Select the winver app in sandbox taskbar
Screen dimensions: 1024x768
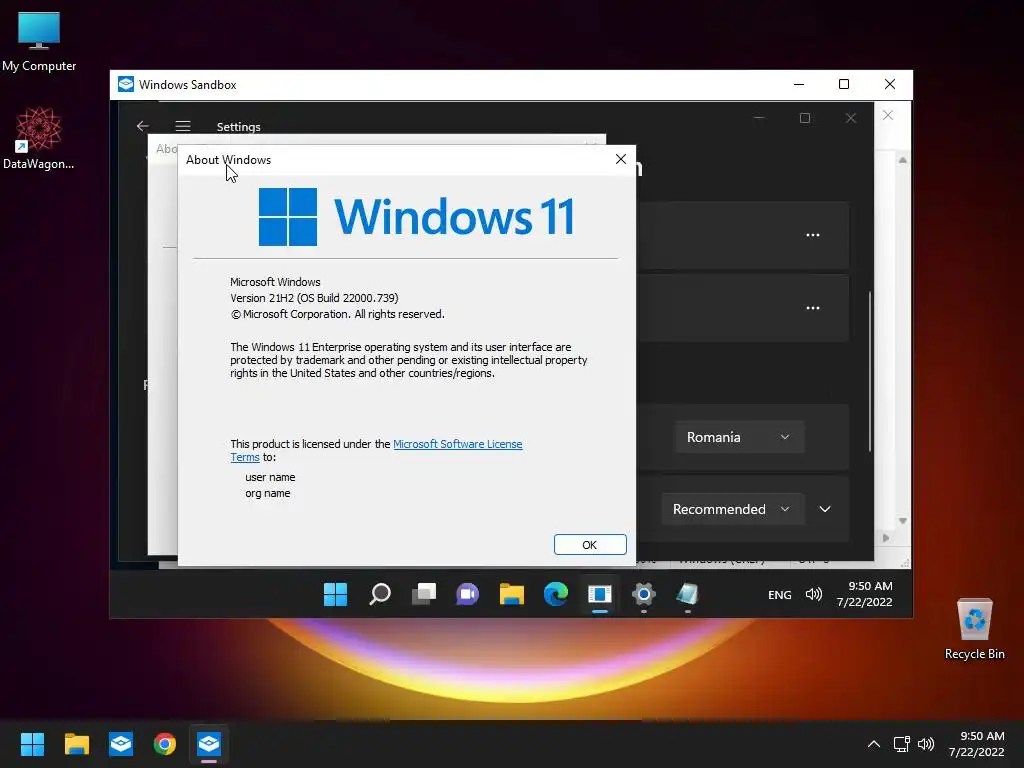point(600,594)
